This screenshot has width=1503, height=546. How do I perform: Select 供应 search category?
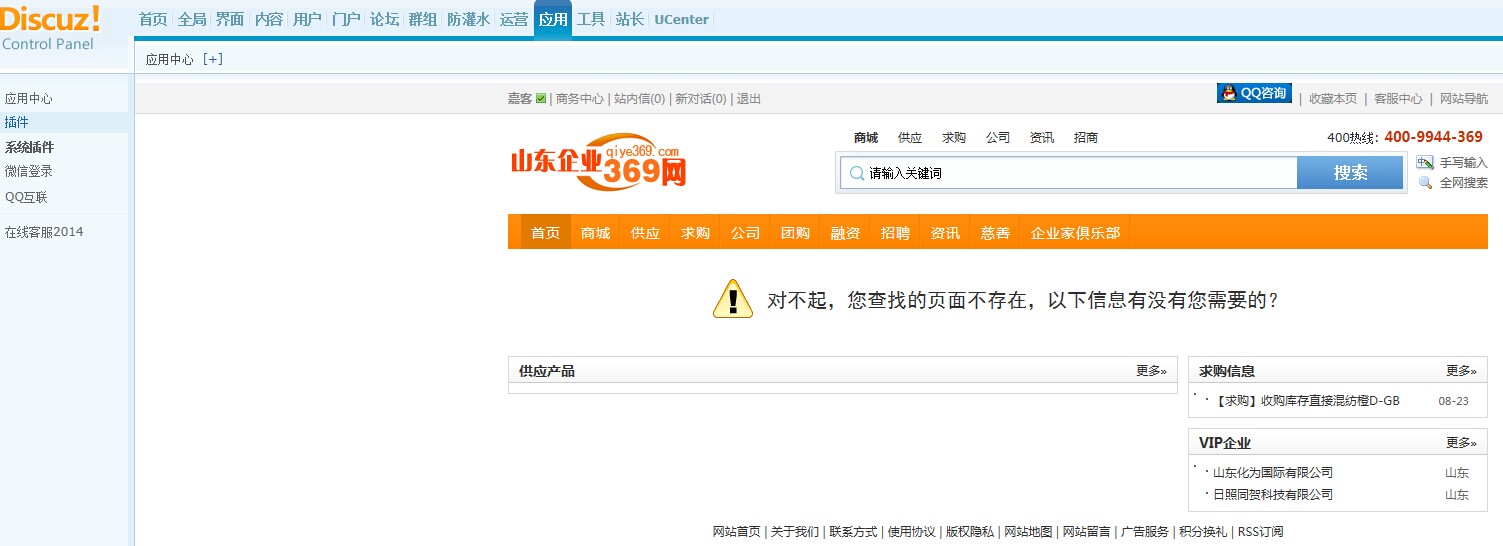pos(910,138)
